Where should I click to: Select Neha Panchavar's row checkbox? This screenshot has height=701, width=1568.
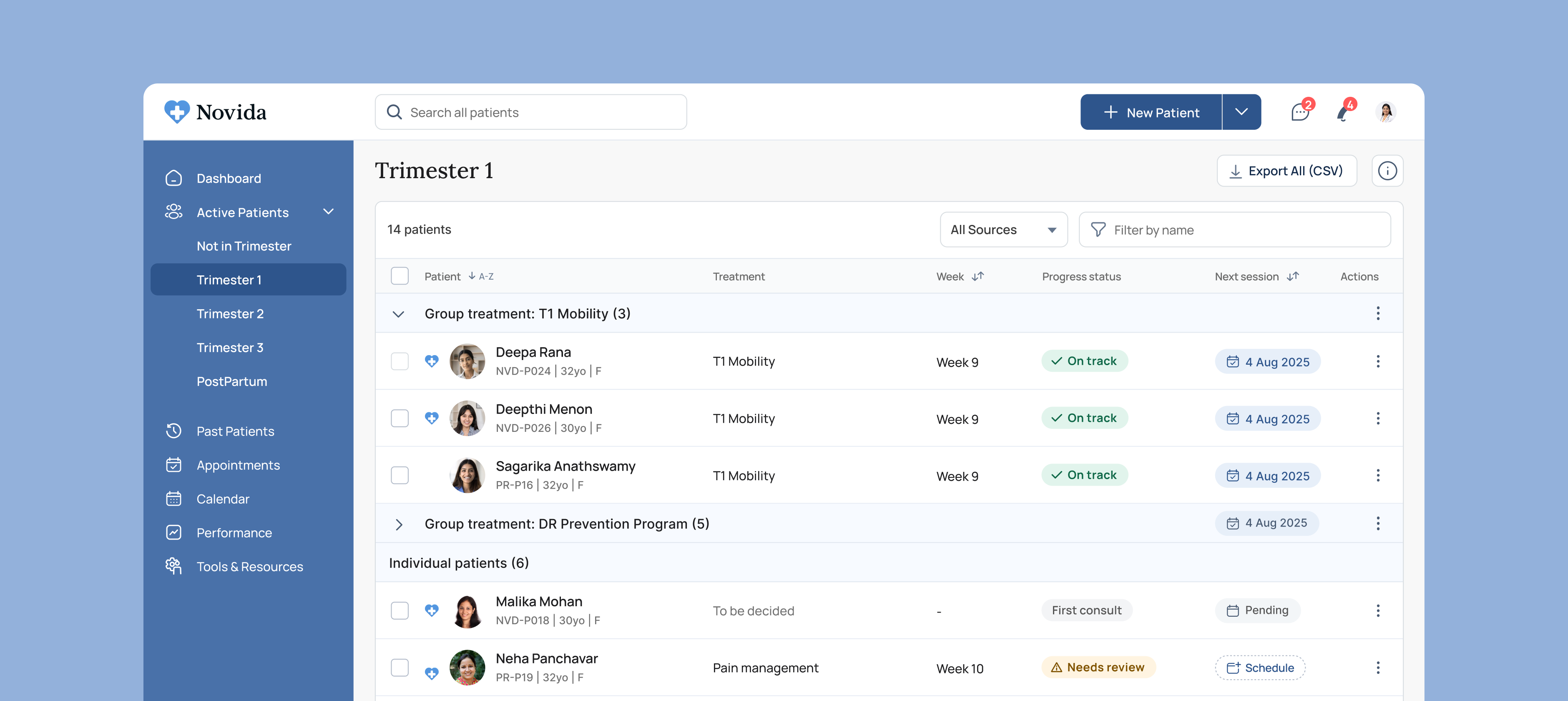point(400,668)
